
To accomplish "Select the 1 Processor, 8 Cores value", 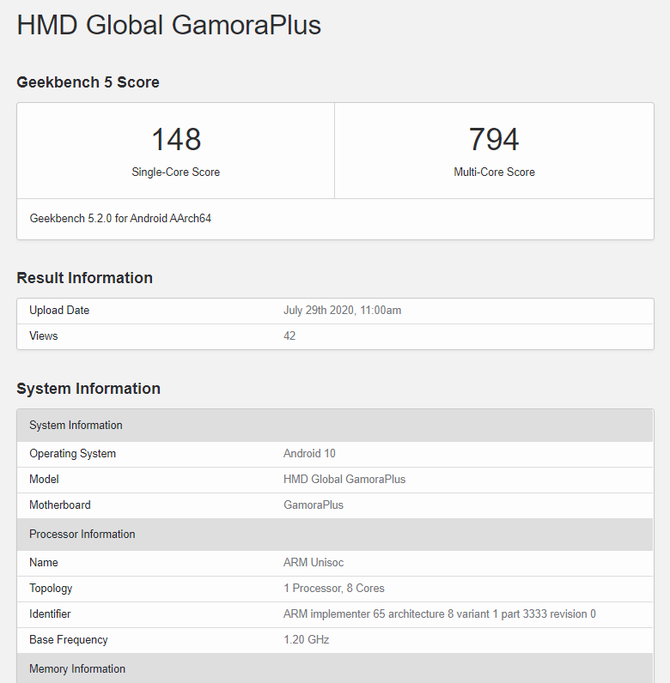I will (x=334, y=588).
